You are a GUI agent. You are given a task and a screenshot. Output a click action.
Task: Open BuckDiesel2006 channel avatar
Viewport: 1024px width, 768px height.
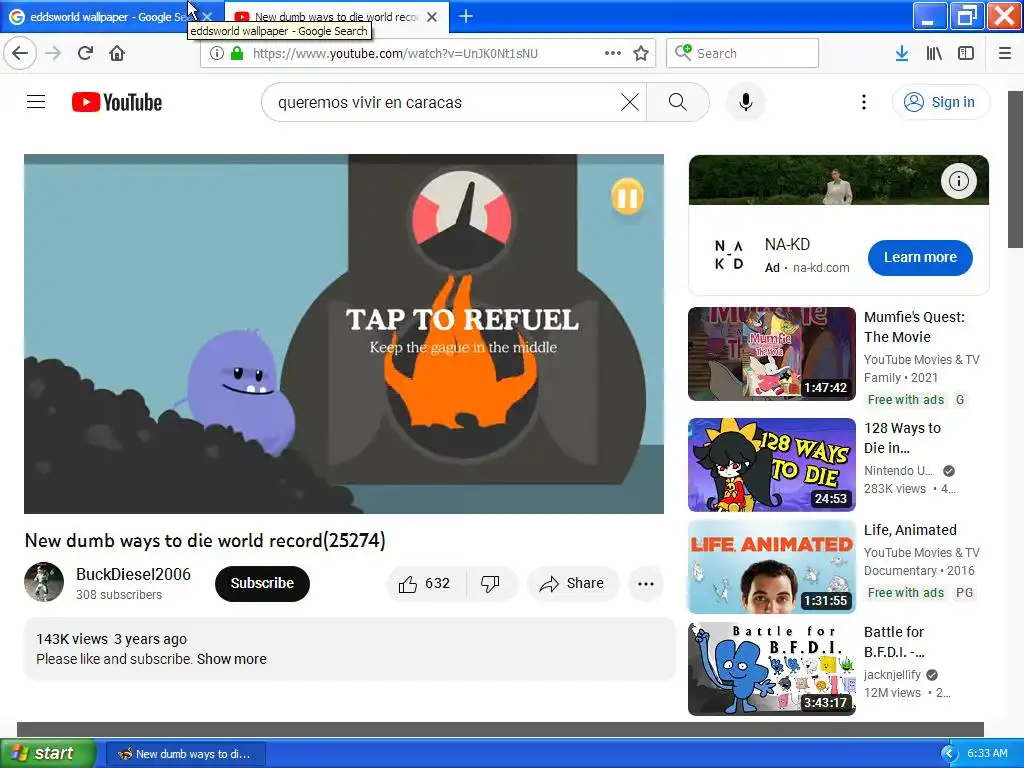click(x=44, y=582)
